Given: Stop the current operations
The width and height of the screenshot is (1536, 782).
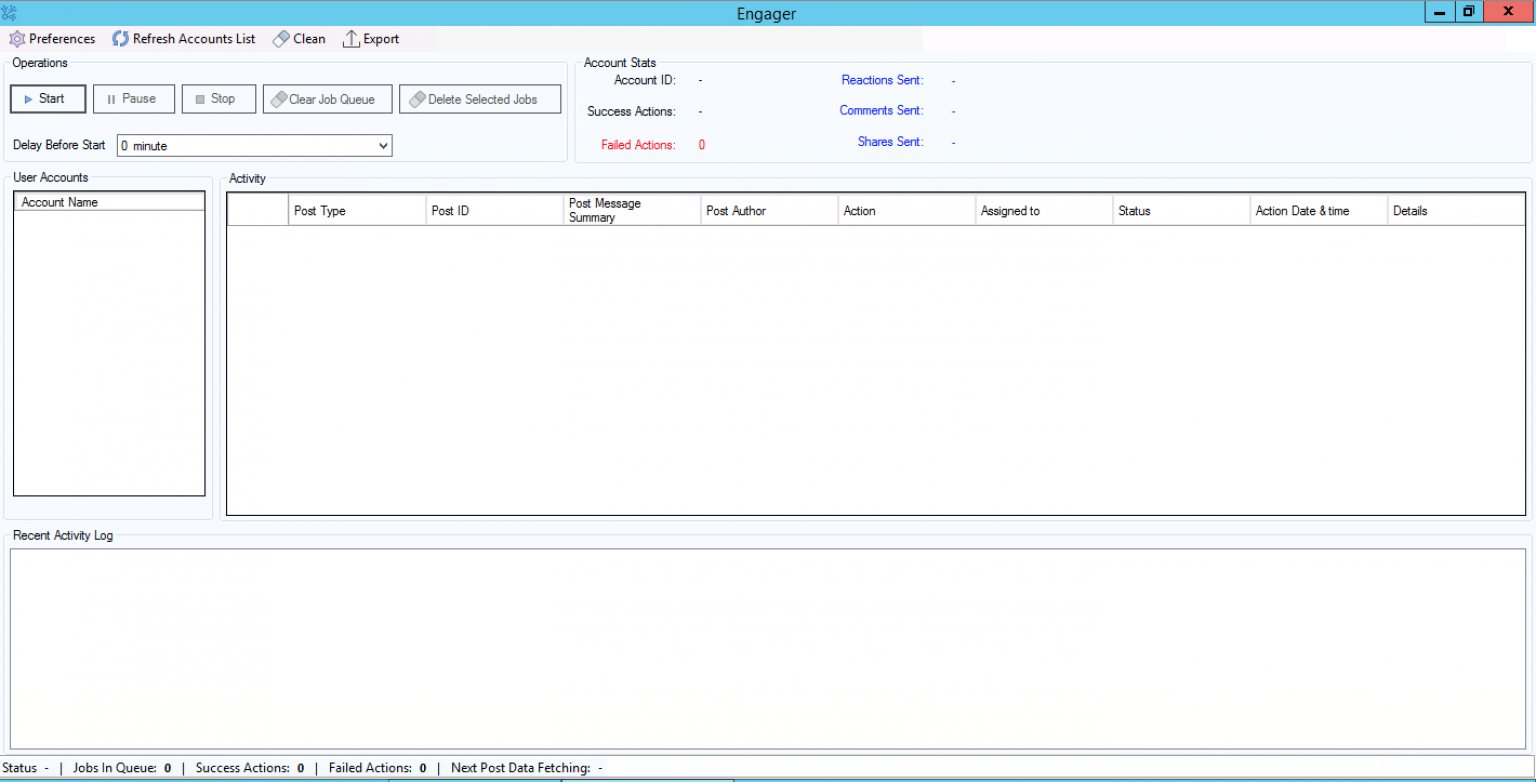Looking at the screenshot, I should [219, 99].
